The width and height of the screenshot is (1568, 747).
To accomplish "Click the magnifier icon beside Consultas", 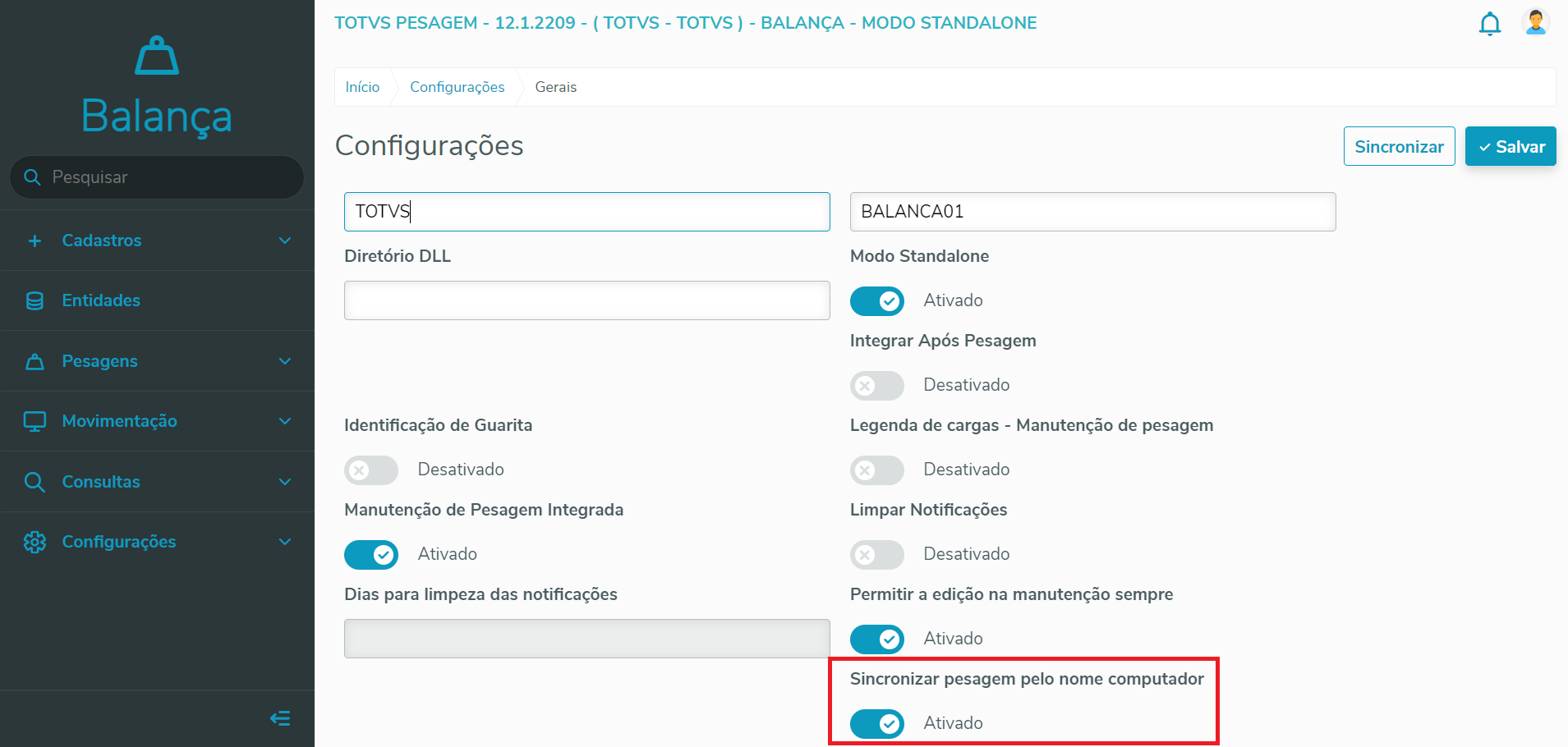I will click(x=34, y=482).
